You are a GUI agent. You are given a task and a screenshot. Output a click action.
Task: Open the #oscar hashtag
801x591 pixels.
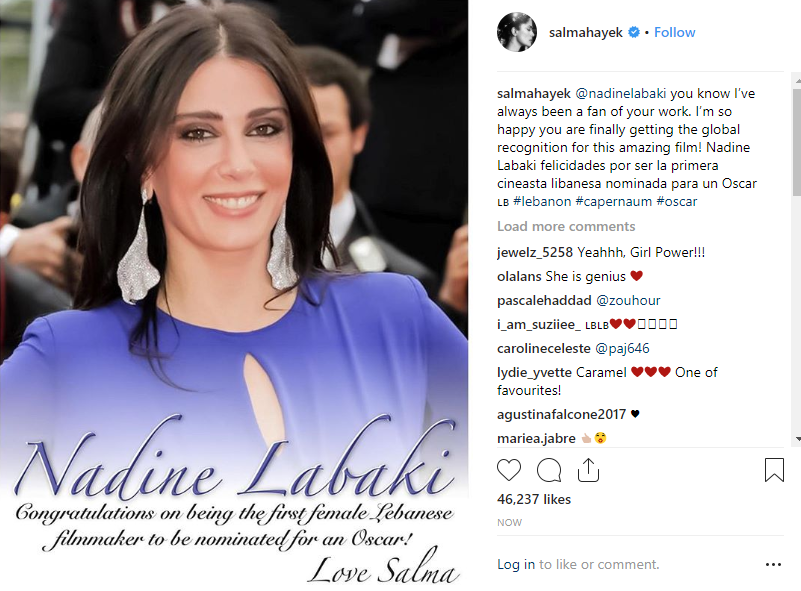coord(676,201)
